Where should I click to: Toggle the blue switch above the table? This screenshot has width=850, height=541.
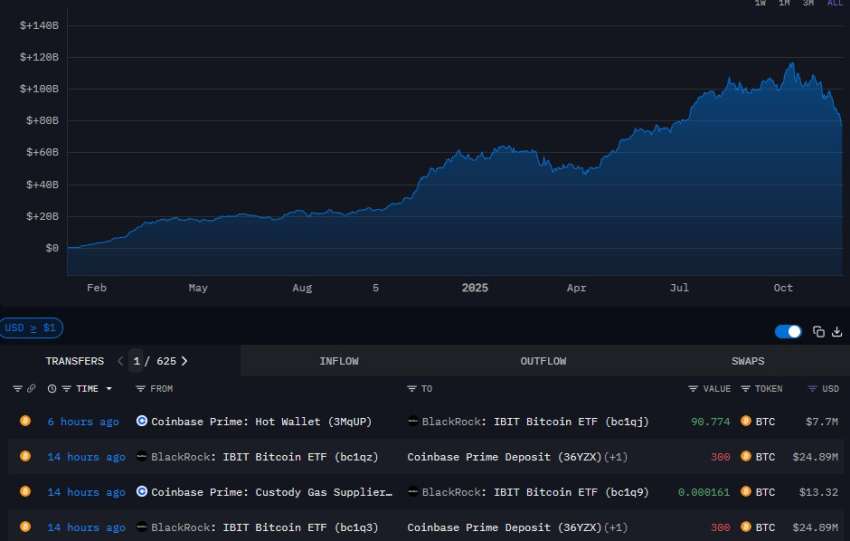click(788, 332)
